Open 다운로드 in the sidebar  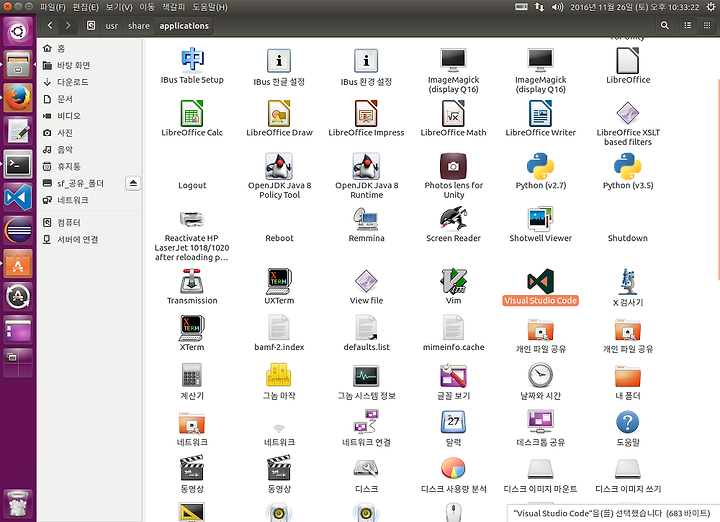(73, 82)
